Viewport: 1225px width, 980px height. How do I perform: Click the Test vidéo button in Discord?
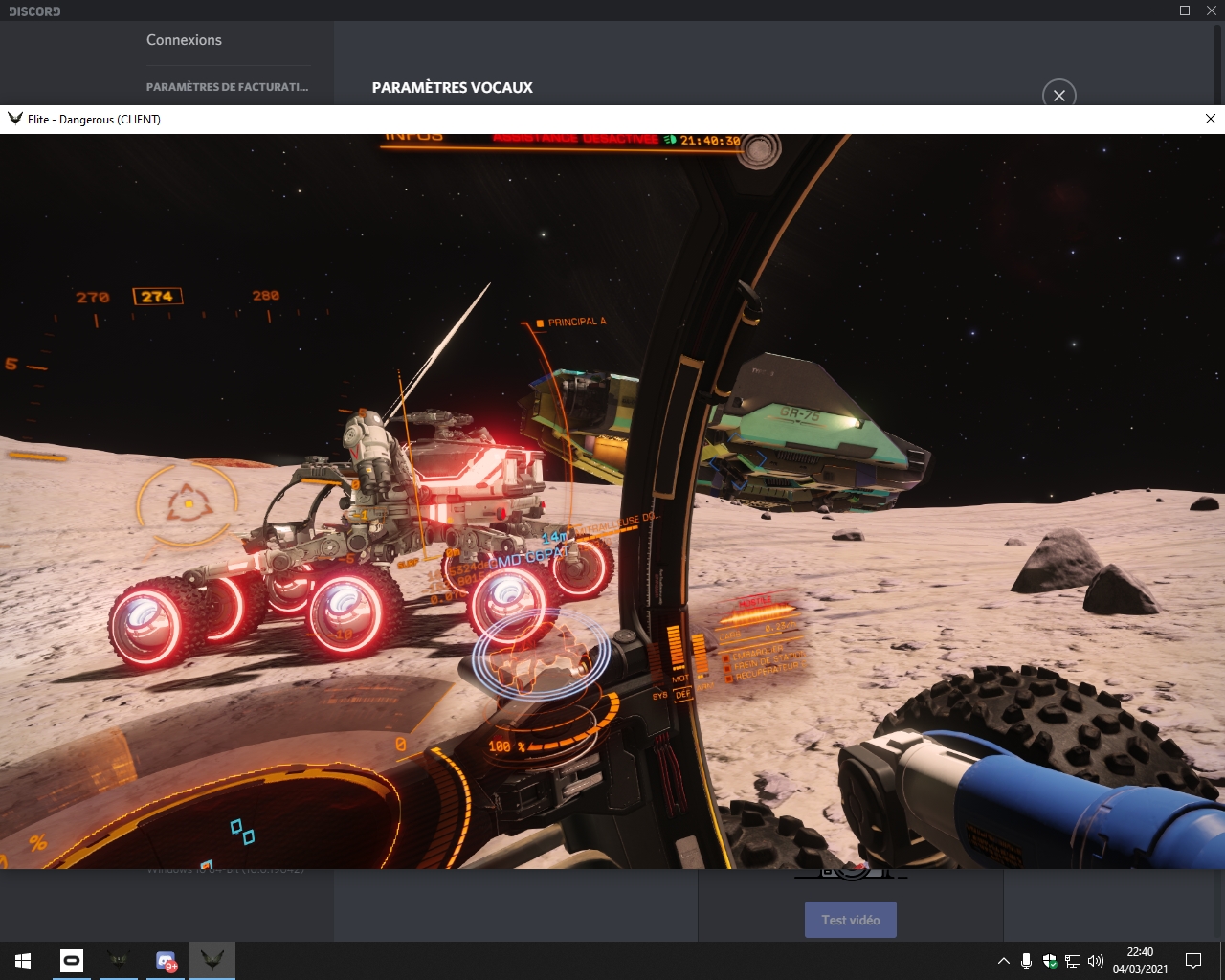[x=851, y=920]
